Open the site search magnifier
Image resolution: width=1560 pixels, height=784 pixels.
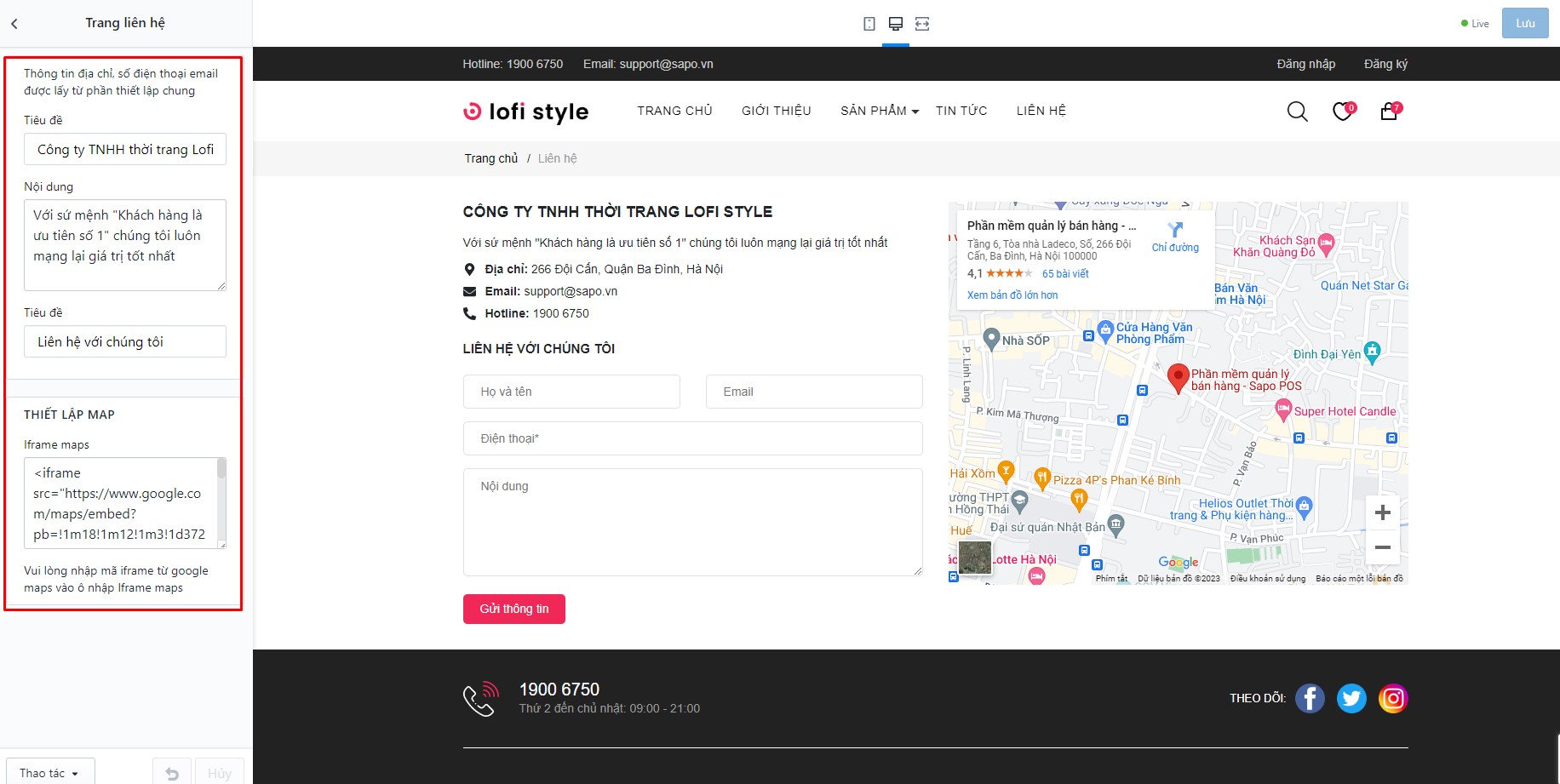(1297, 112)
